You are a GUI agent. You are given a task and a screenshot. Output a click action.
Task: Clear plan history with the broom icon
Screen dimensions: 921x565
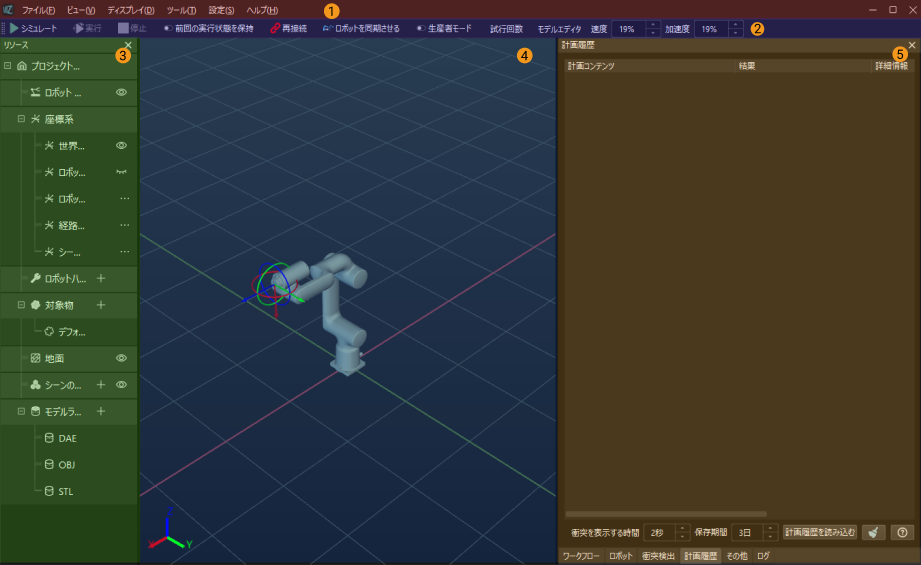click(x=873, y=533)
